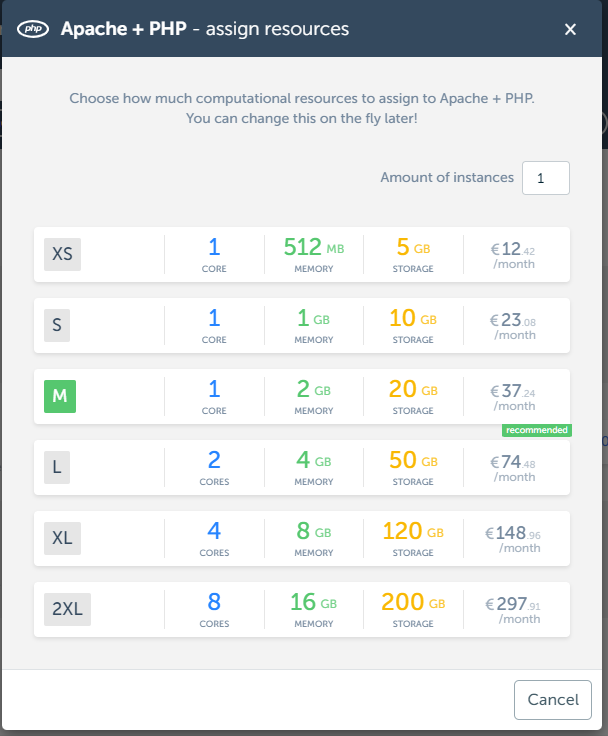Pick the XL size badge

(62, 538)
